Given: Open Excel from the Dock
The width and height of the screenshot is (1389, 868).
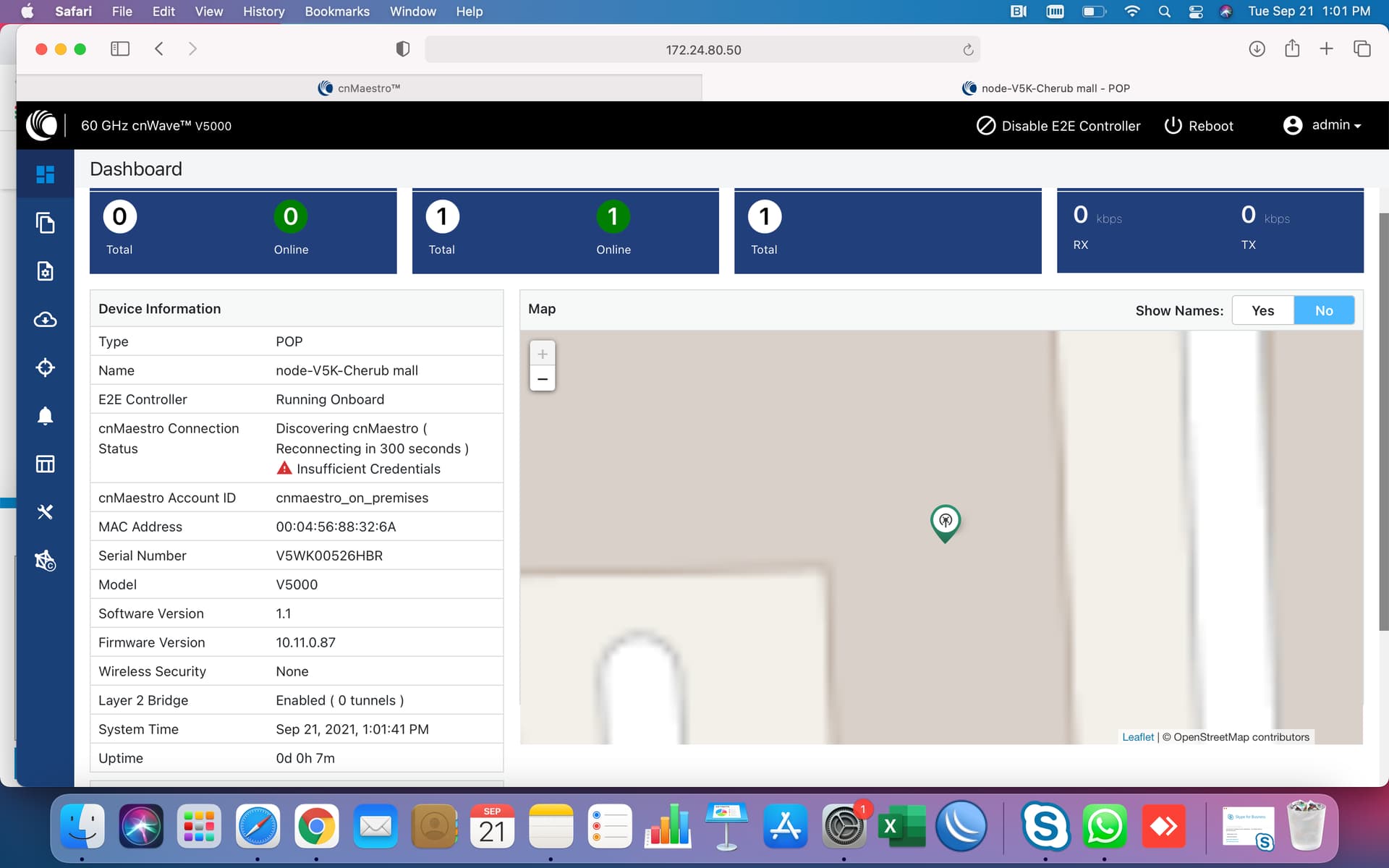Looking at the screenshot, I should click(x=902, y=826).
